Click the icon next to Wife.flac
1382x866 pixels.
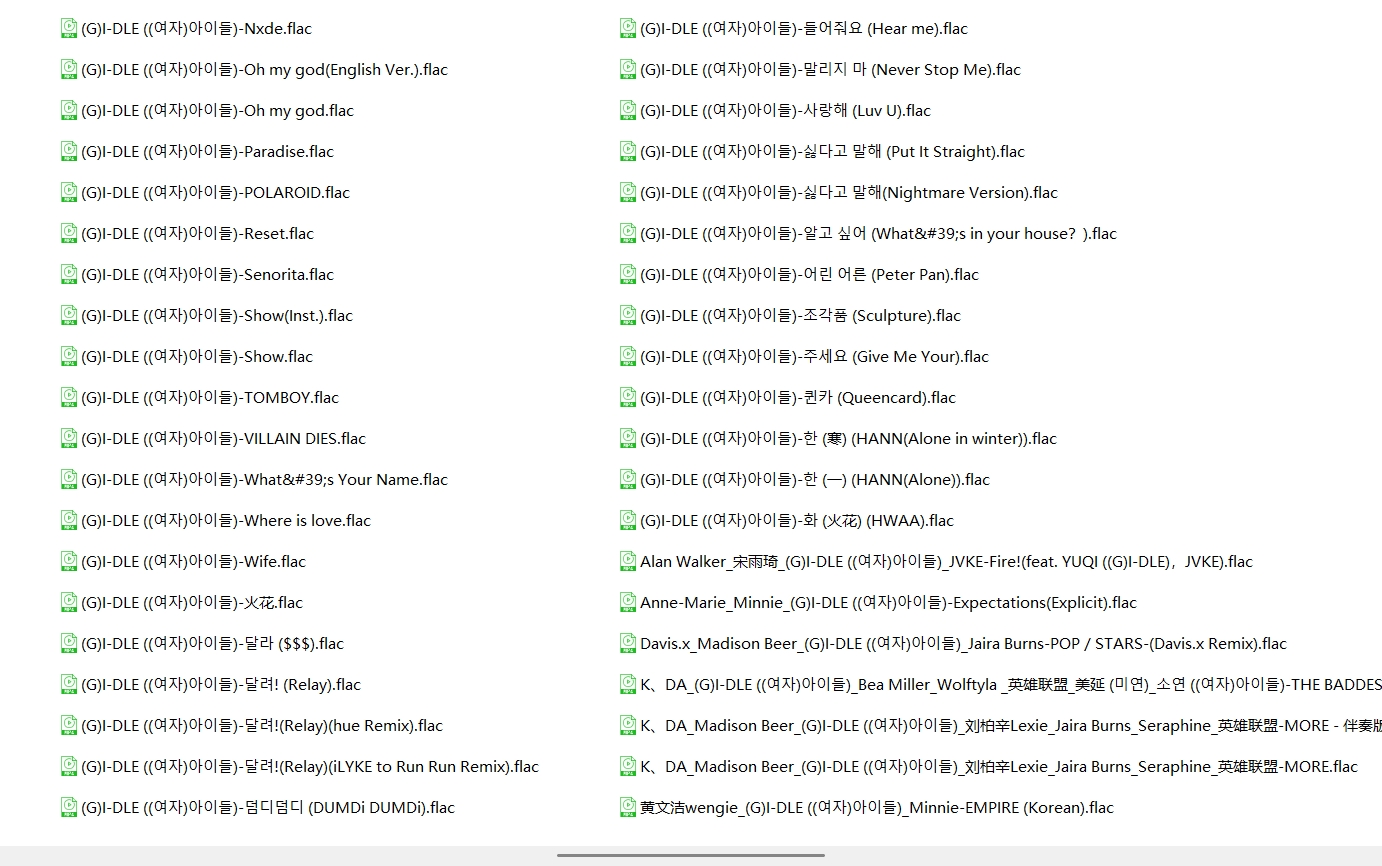(x=69, y=561)
